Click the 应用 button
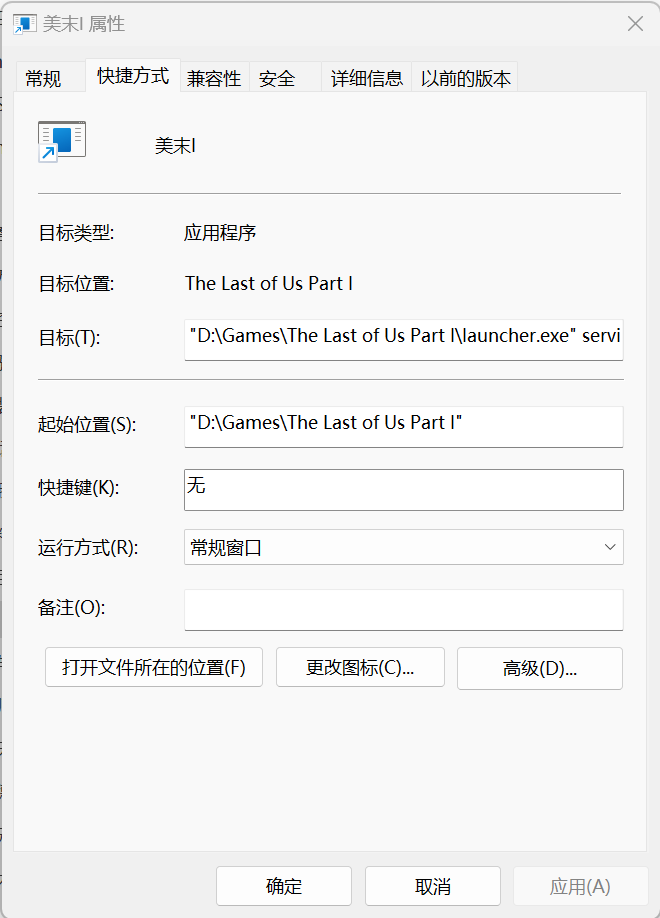Image resolution: width=660 pixels, height=918 pixels. point(580,885)
